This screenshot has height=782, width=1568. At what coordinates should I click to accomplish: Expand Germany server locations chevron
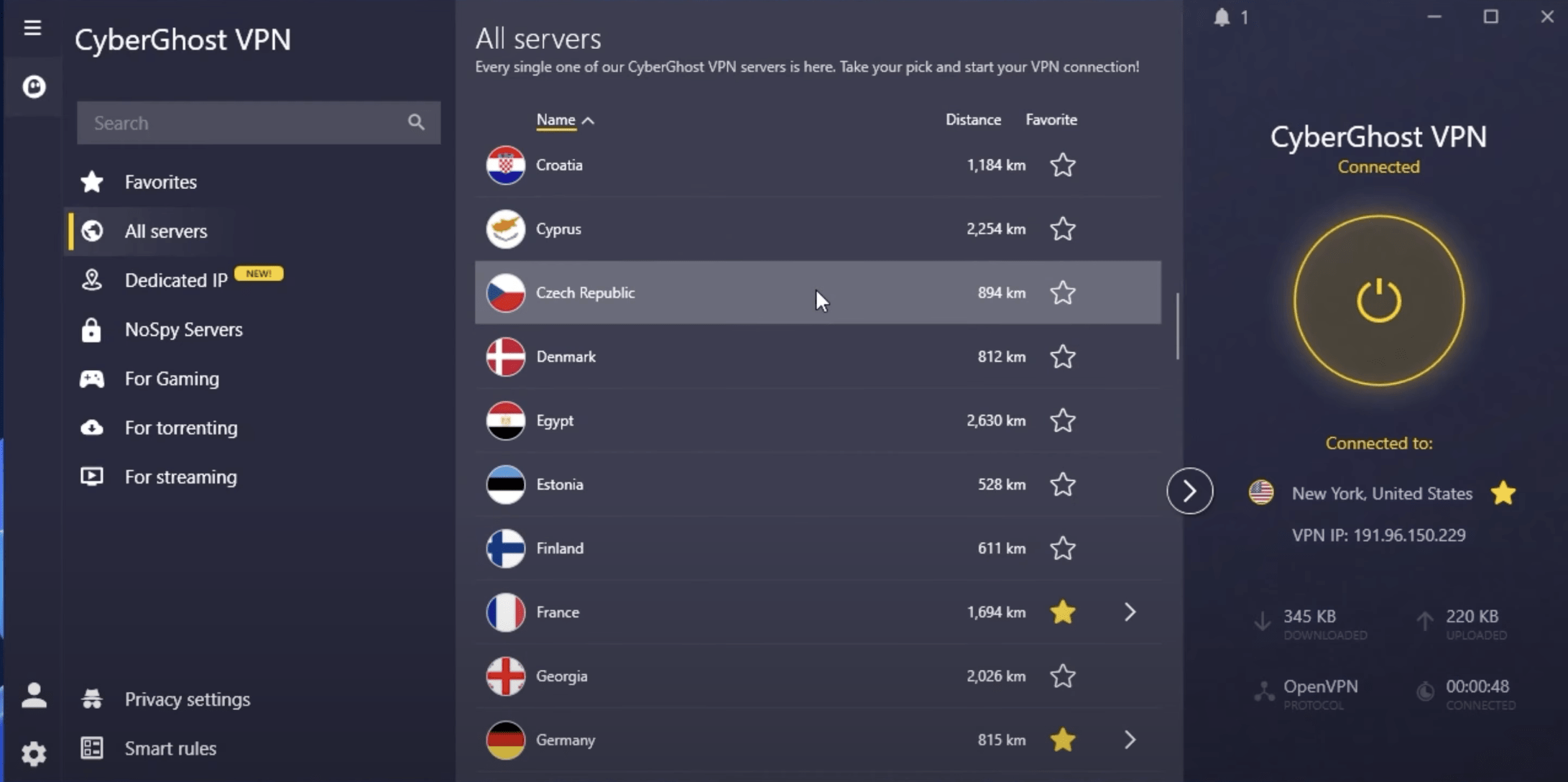(x=1130, y=740)
